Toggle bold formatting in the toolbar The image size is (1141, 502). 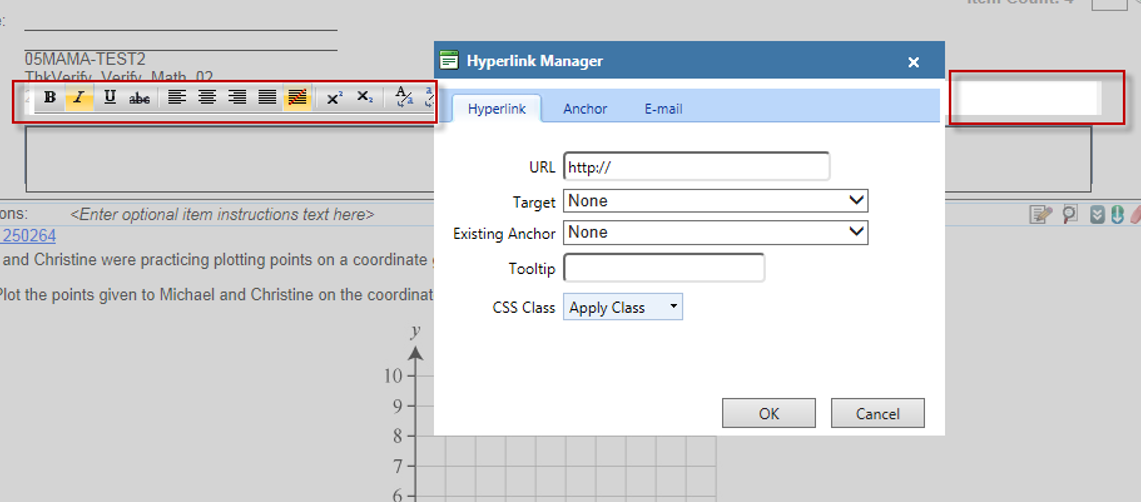(50, 97)
